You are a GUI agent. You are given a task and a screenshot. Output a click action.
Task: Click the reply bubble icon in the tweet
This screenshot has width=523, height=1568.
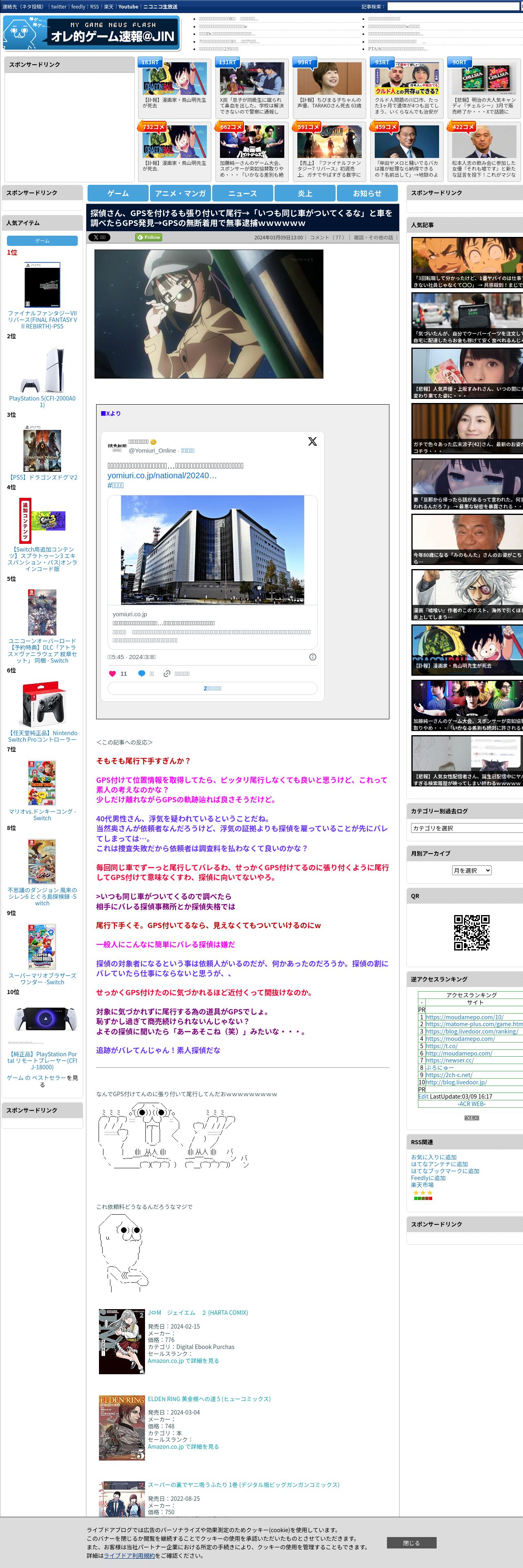[x=142, y=673]
